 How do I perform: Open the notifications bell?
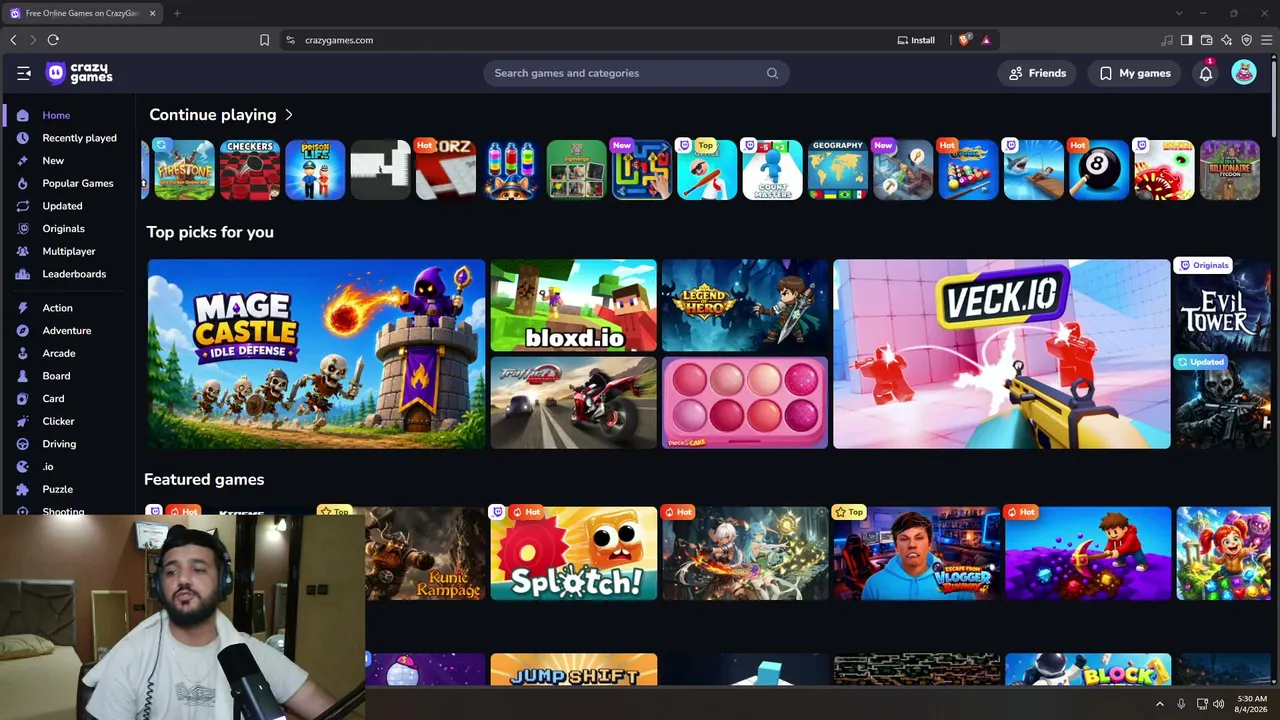click(1206, 73)
